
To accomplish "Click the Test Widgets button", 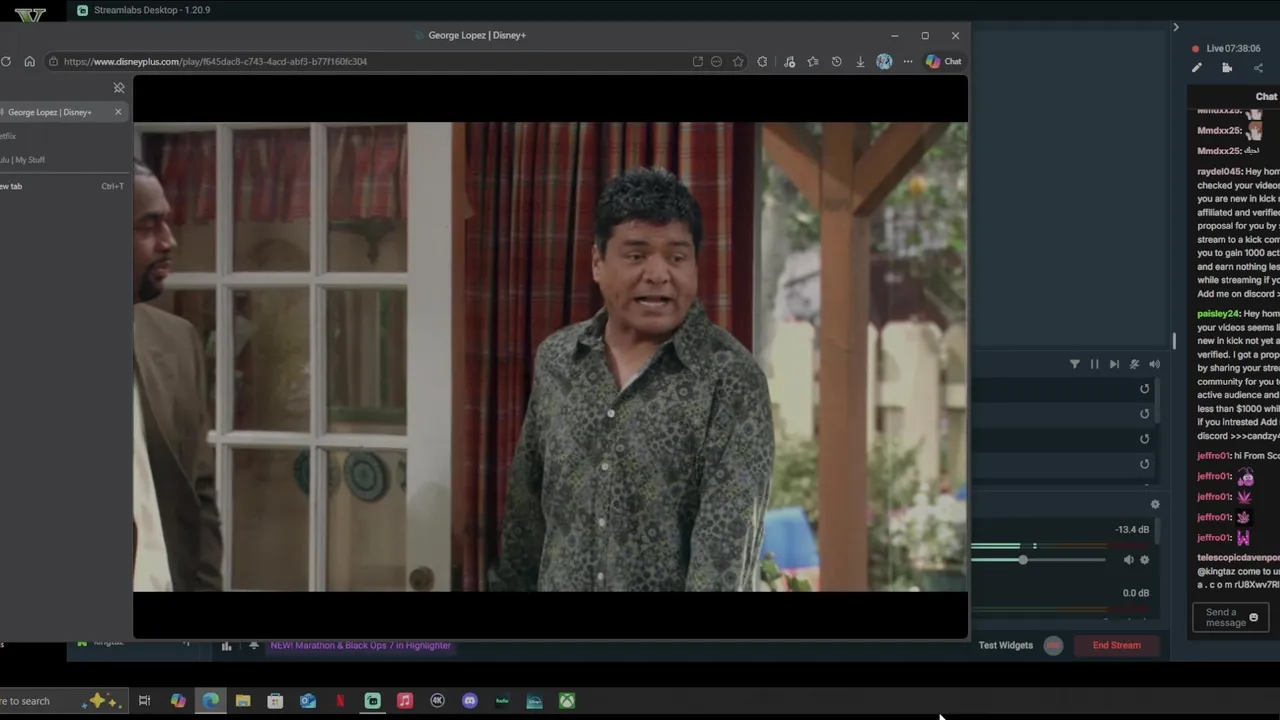I will 1005,645.
